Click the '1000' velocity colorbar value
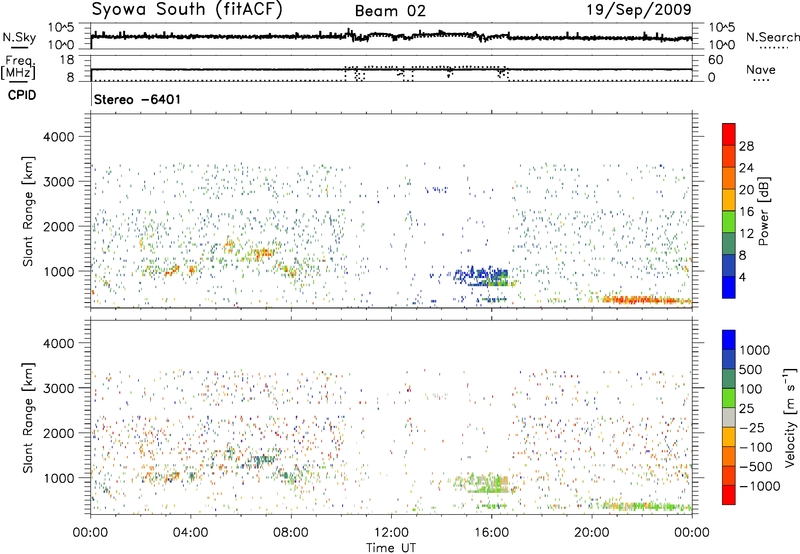 click(755, 350)
